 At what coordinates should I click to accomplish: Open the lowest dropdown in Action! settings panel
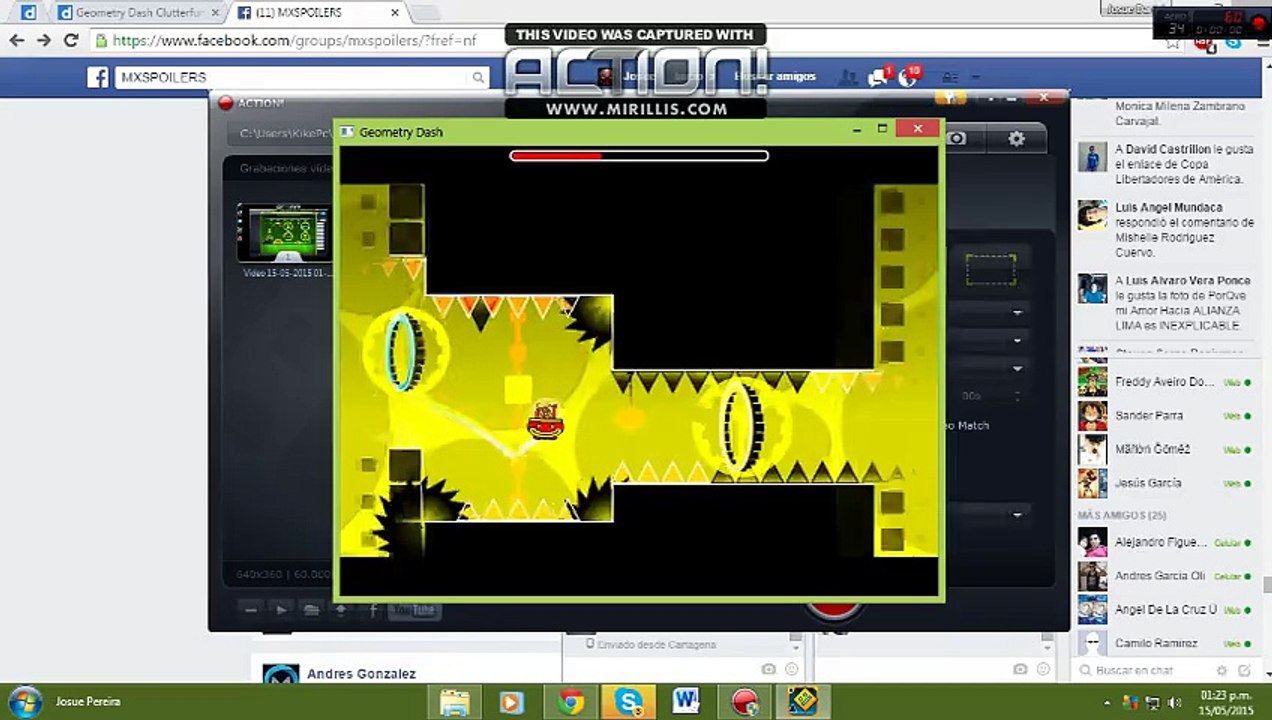point(1017,515)
